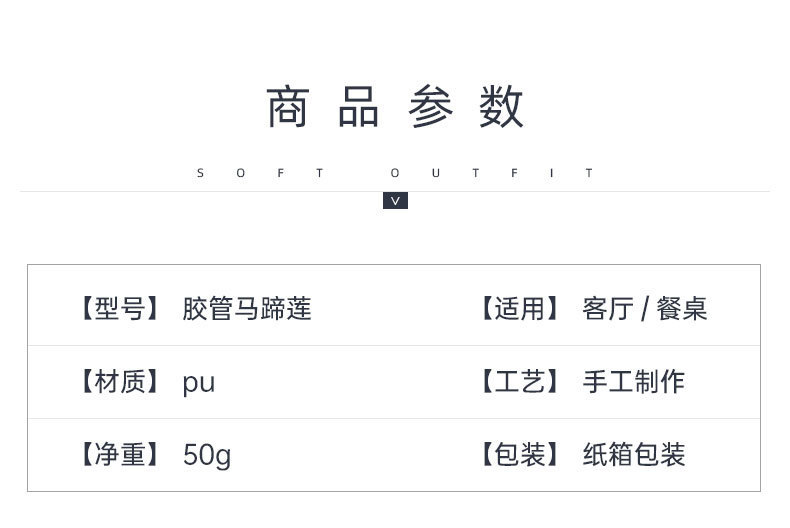Image resolution: width=790 pixels, height=528 pixels.
Task: Click the 餐桌 text
Action: point(683,308)
